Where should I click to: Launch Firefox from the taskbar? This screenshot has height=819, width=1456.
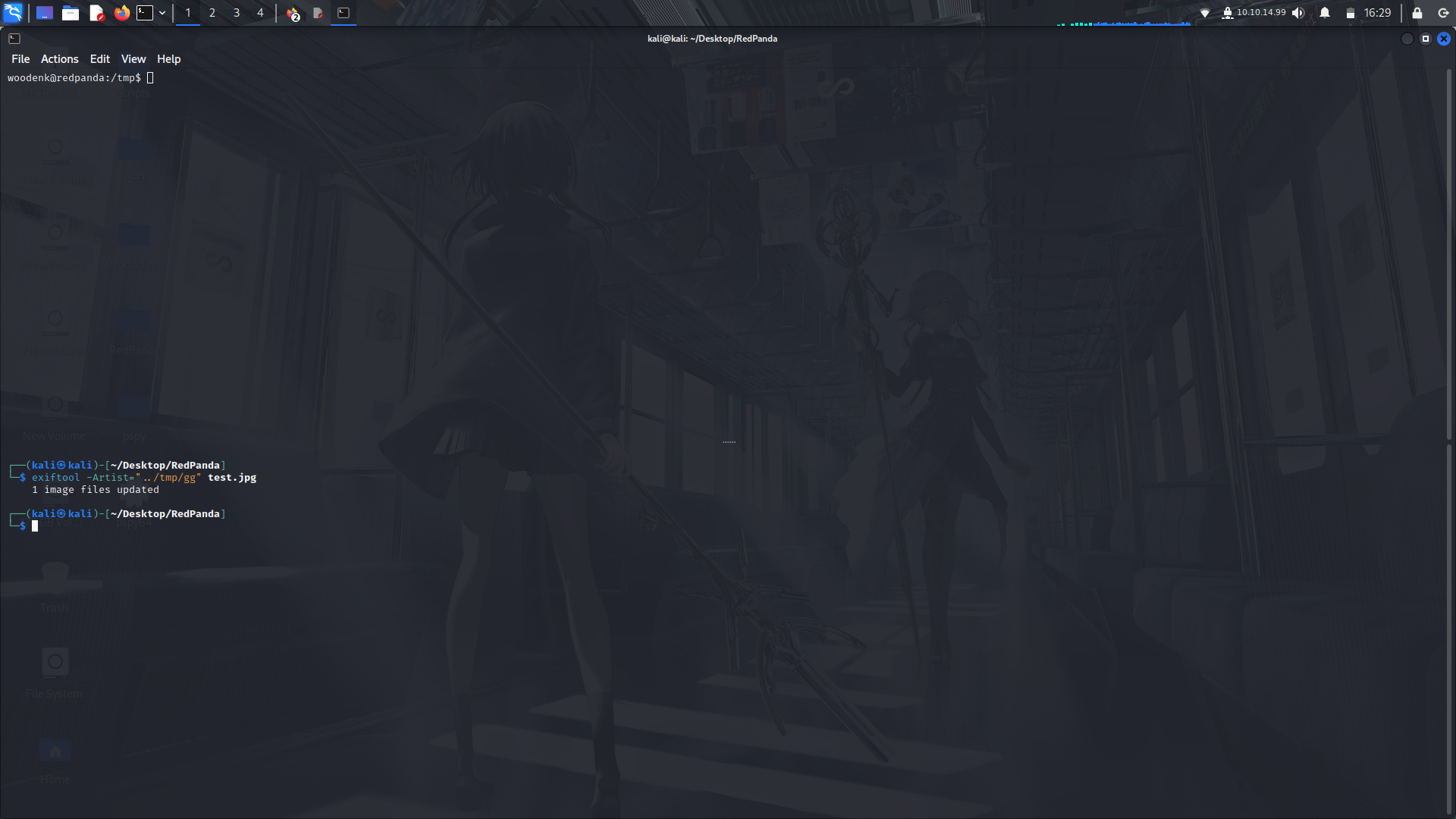click(122, 13)
